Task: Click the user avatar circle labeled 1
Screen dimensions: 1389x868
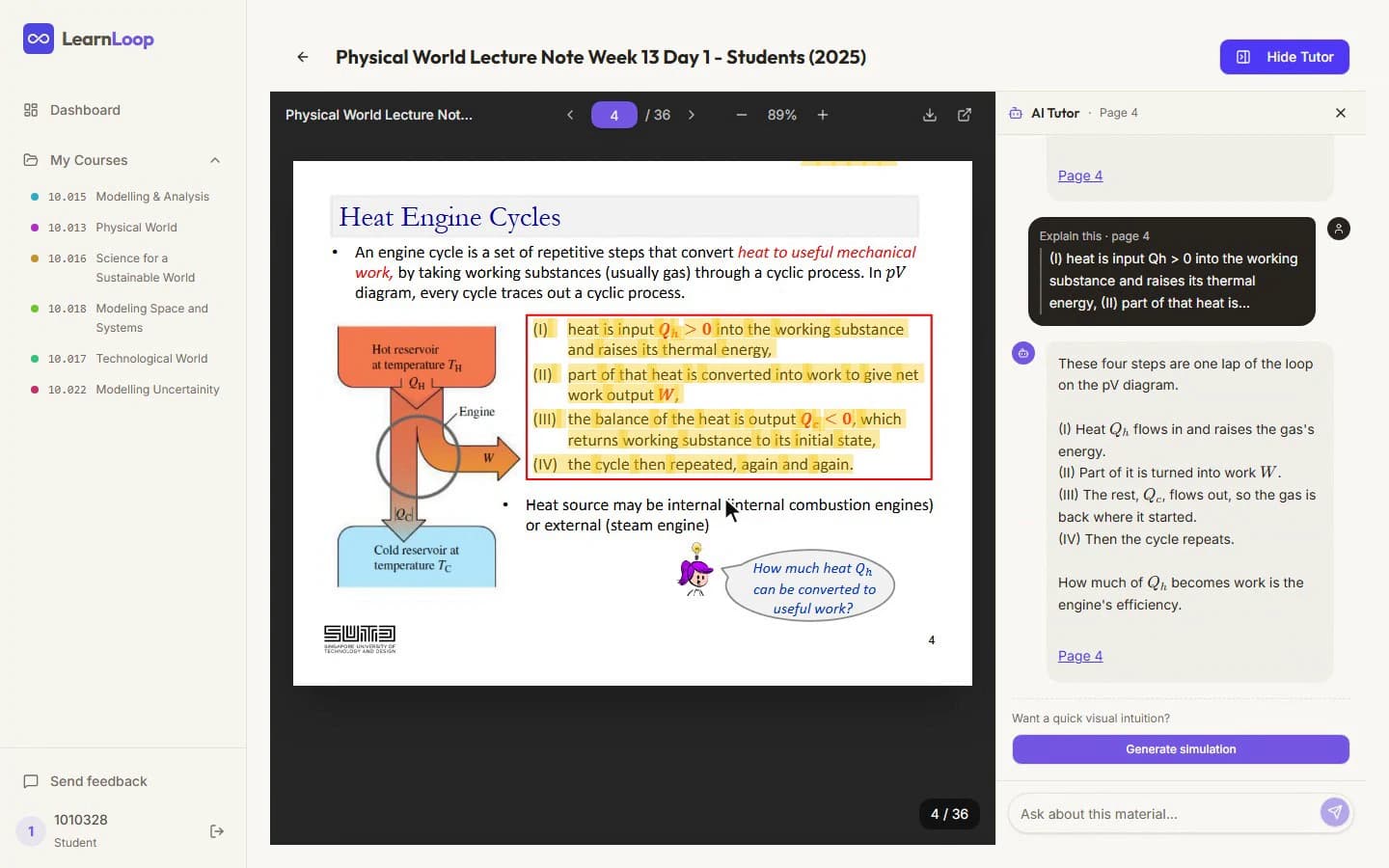Action: click(x=31, y=831)
